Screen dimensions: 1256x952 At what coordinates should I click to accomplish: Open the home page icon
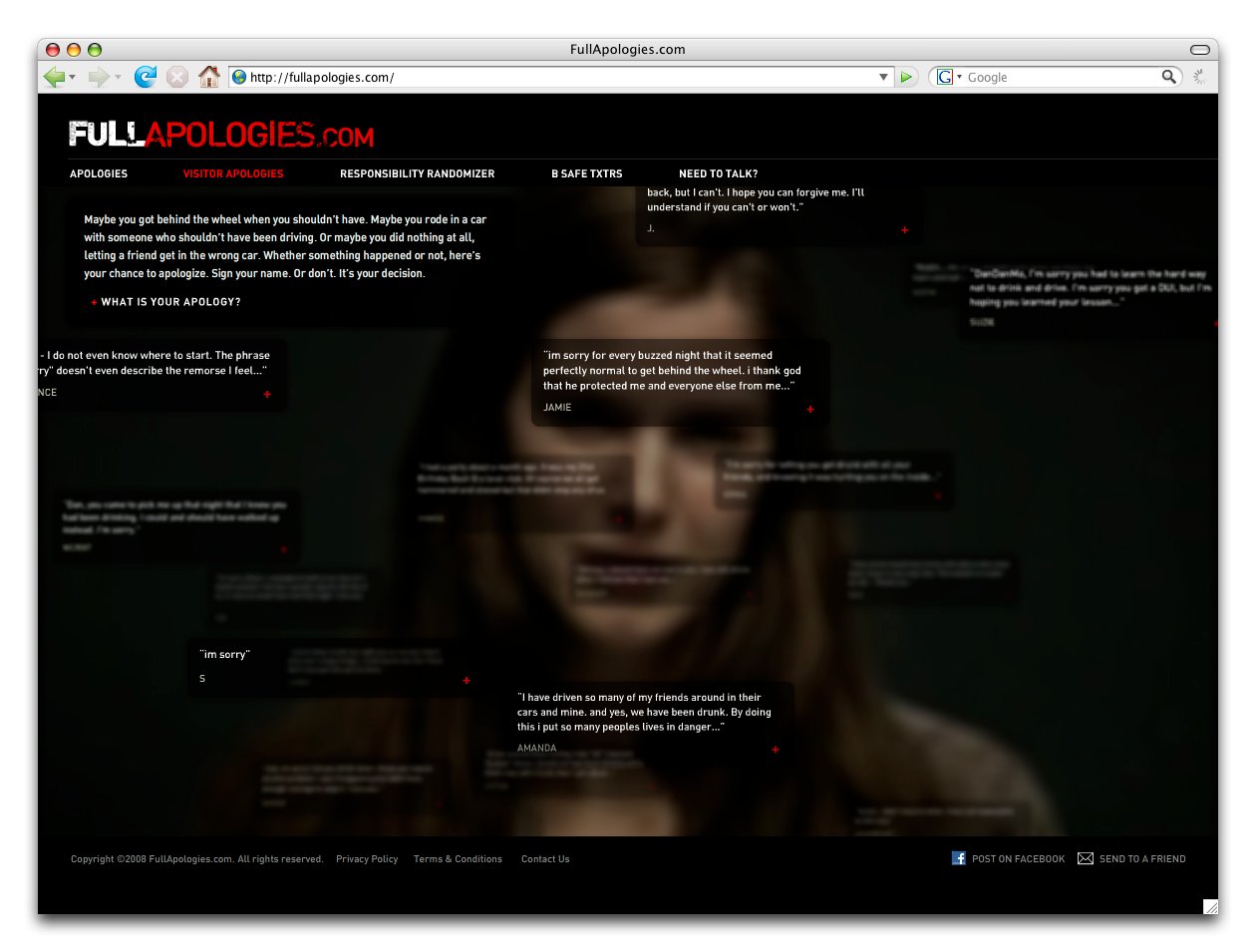coord(208,76)
